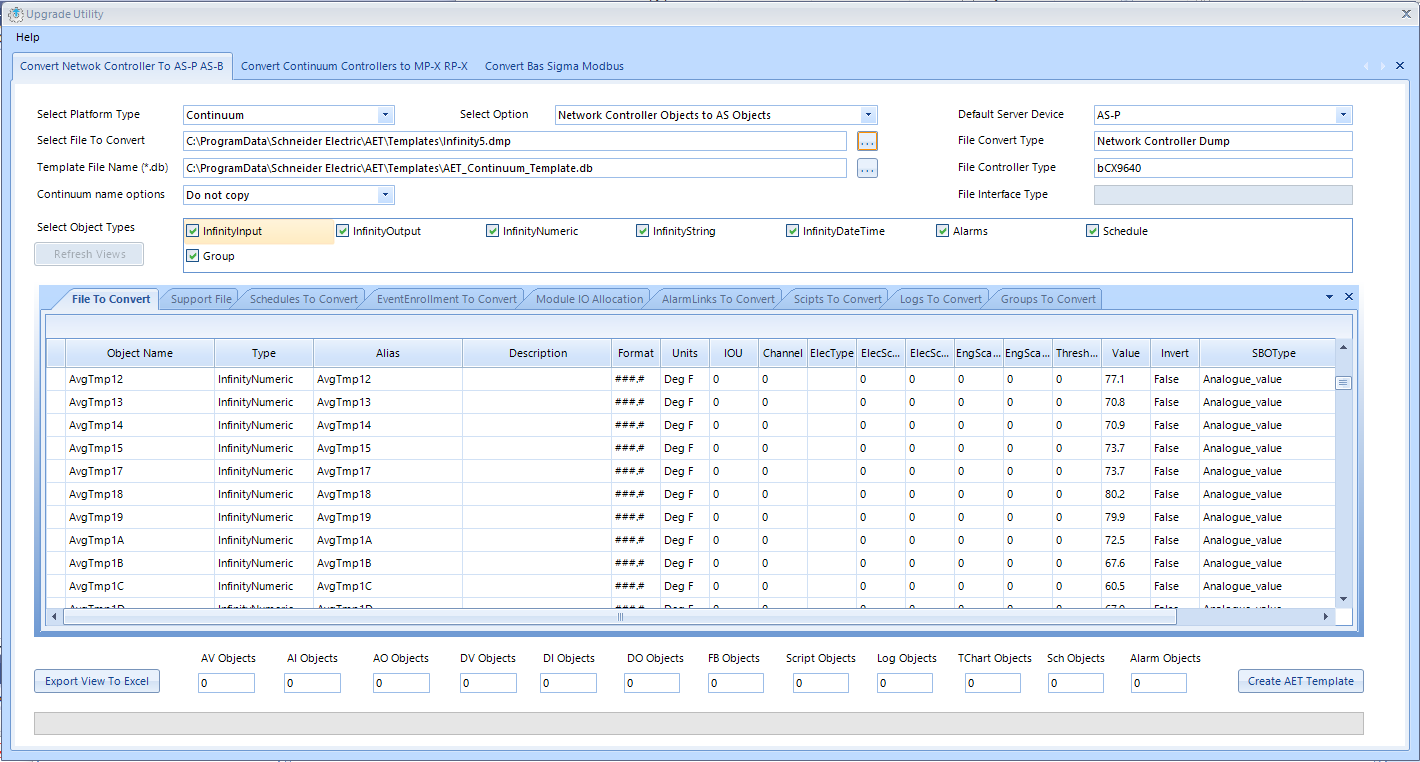The height and width of the screenshot is (762, 1420).
Task: Click the left tab-scroll arrow near the top right
Action: click(1366, 65)
